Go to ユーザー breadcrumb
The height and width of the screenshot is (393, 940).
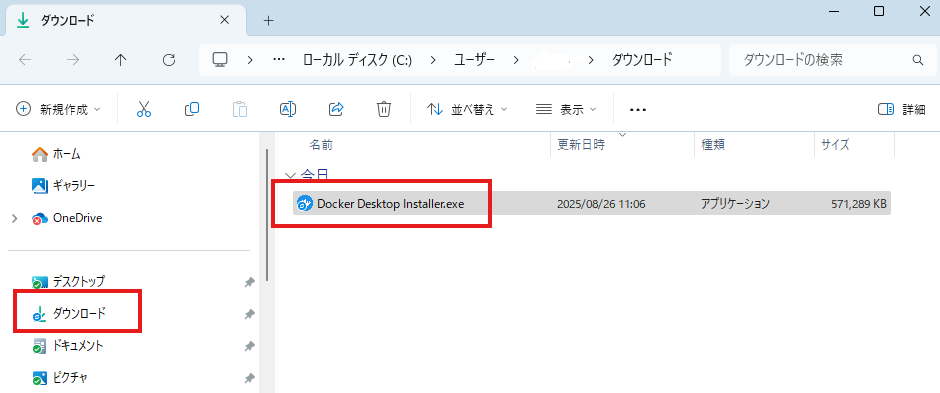tap(475, 60)
